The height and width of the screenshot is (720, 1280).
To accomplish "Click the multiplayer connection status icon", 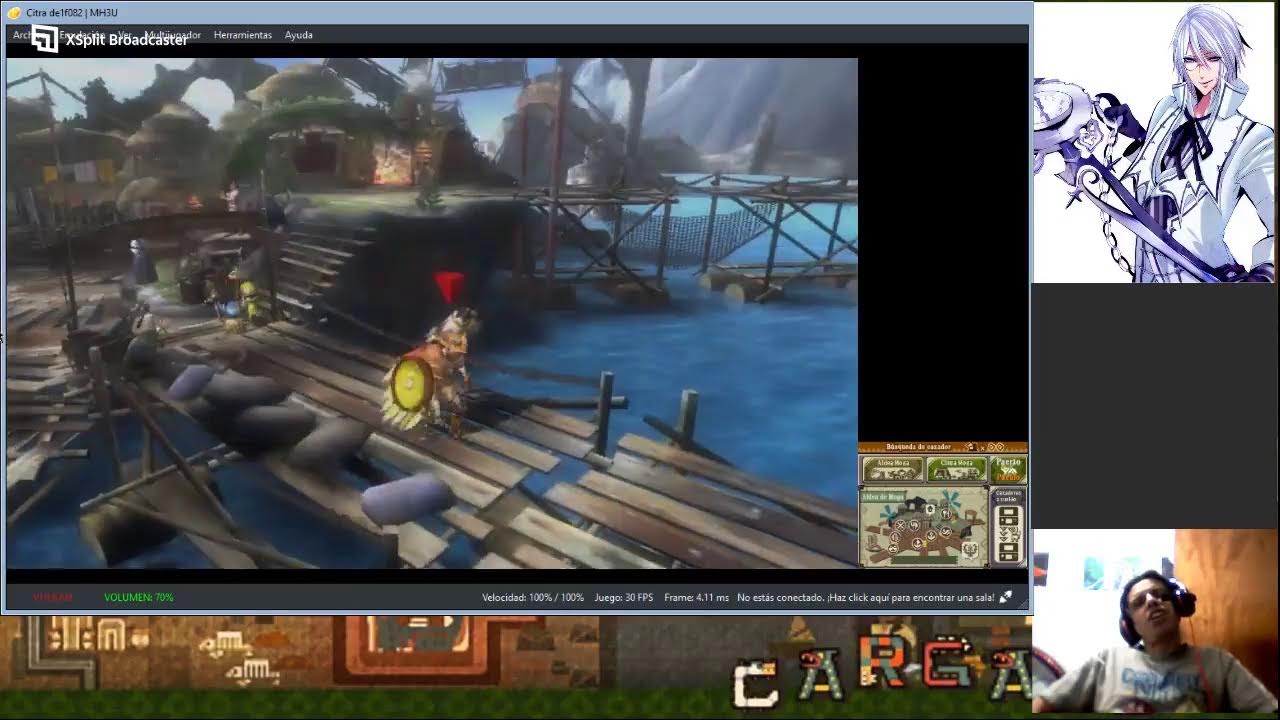I will [x=1006, y=597].
